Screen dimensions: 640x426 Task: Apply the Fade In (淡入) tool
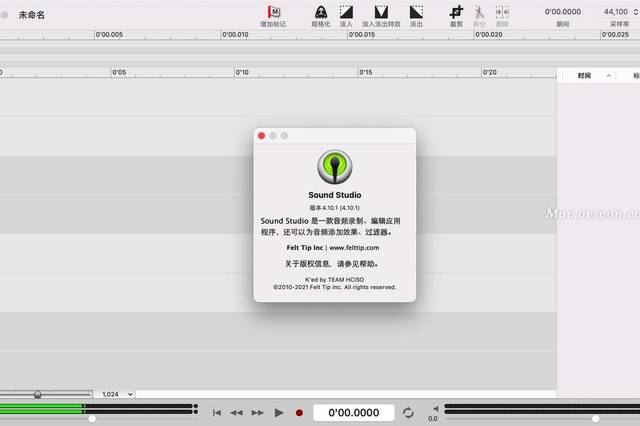click(x=346, y=12)
